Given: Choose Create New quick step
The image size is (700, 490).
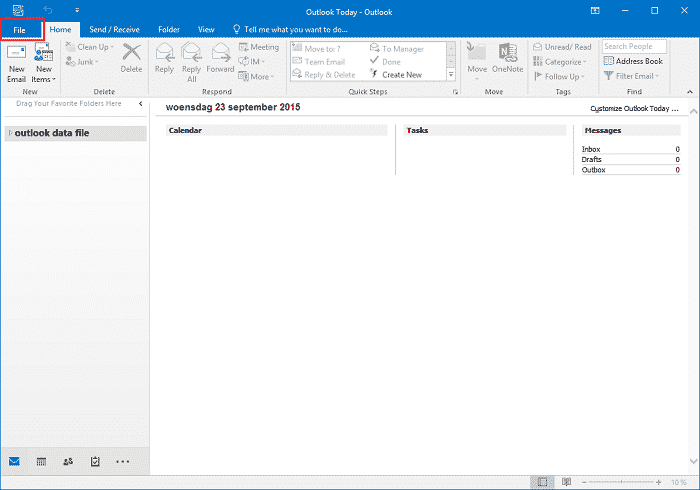Looking at the screenshot, I should tap(396, 75).
